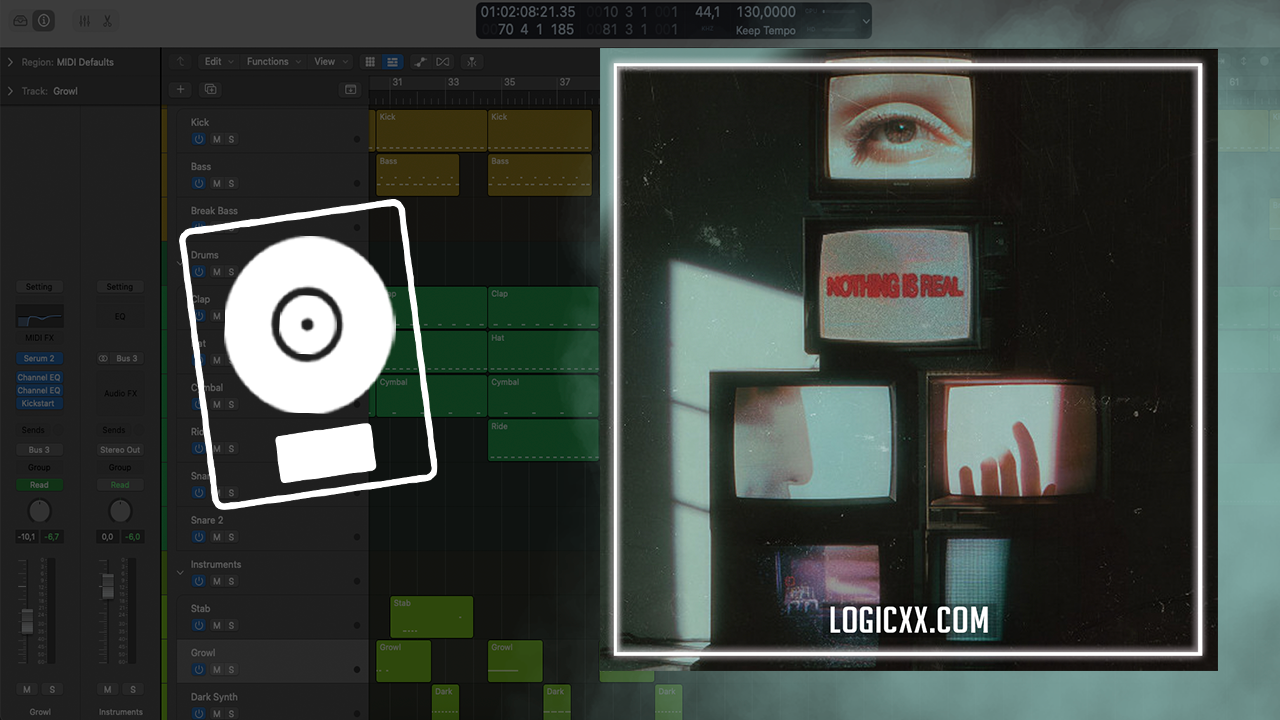This screenshot has width=1280, height=720.
Task: Select the Stab region in the timeline
Action: click(x=431, y=616)
